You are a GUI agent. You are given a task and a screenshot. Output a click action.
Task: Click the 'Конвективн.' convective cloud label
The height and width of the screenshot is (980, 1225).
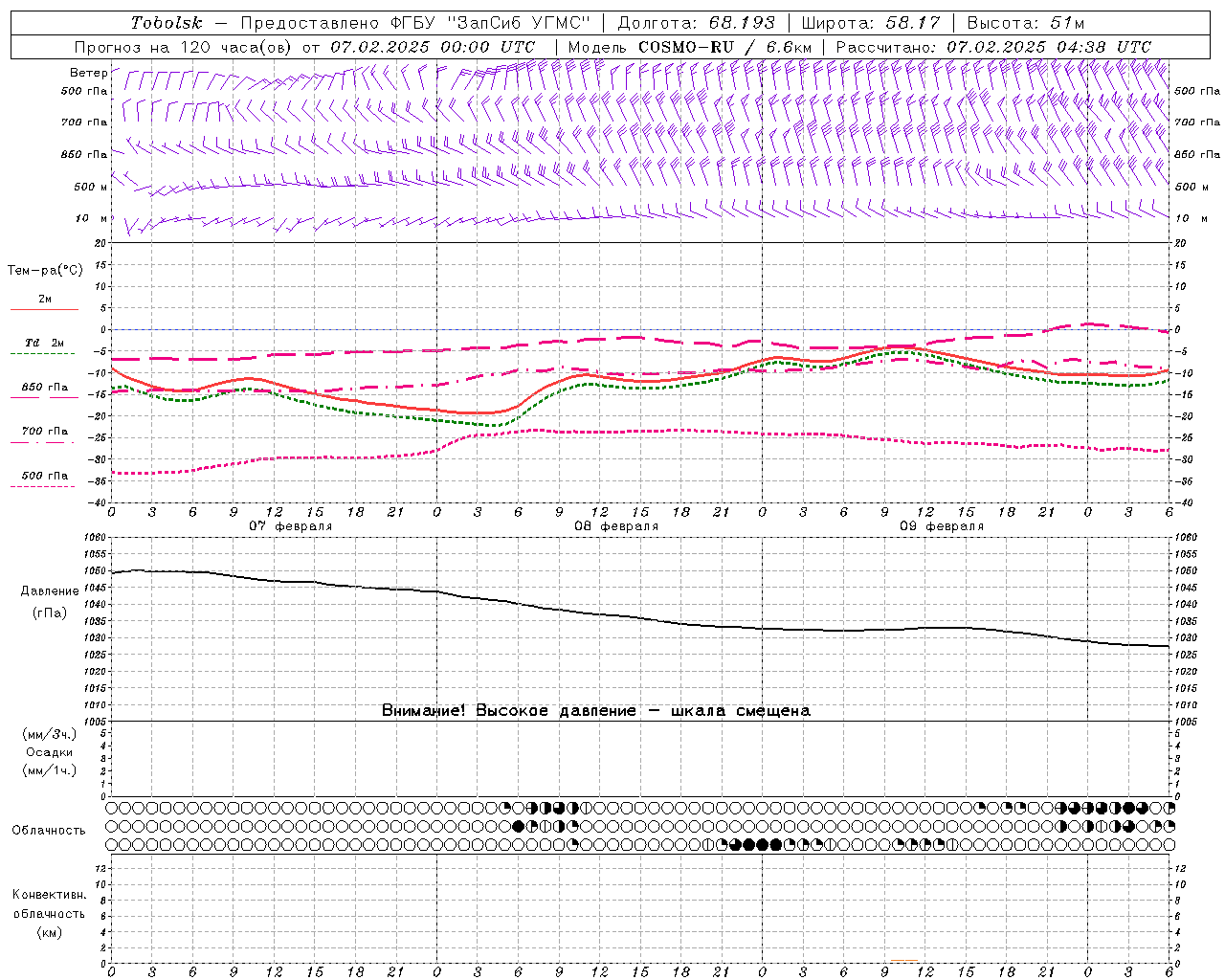pyautogui.click(x=49, y=895)
